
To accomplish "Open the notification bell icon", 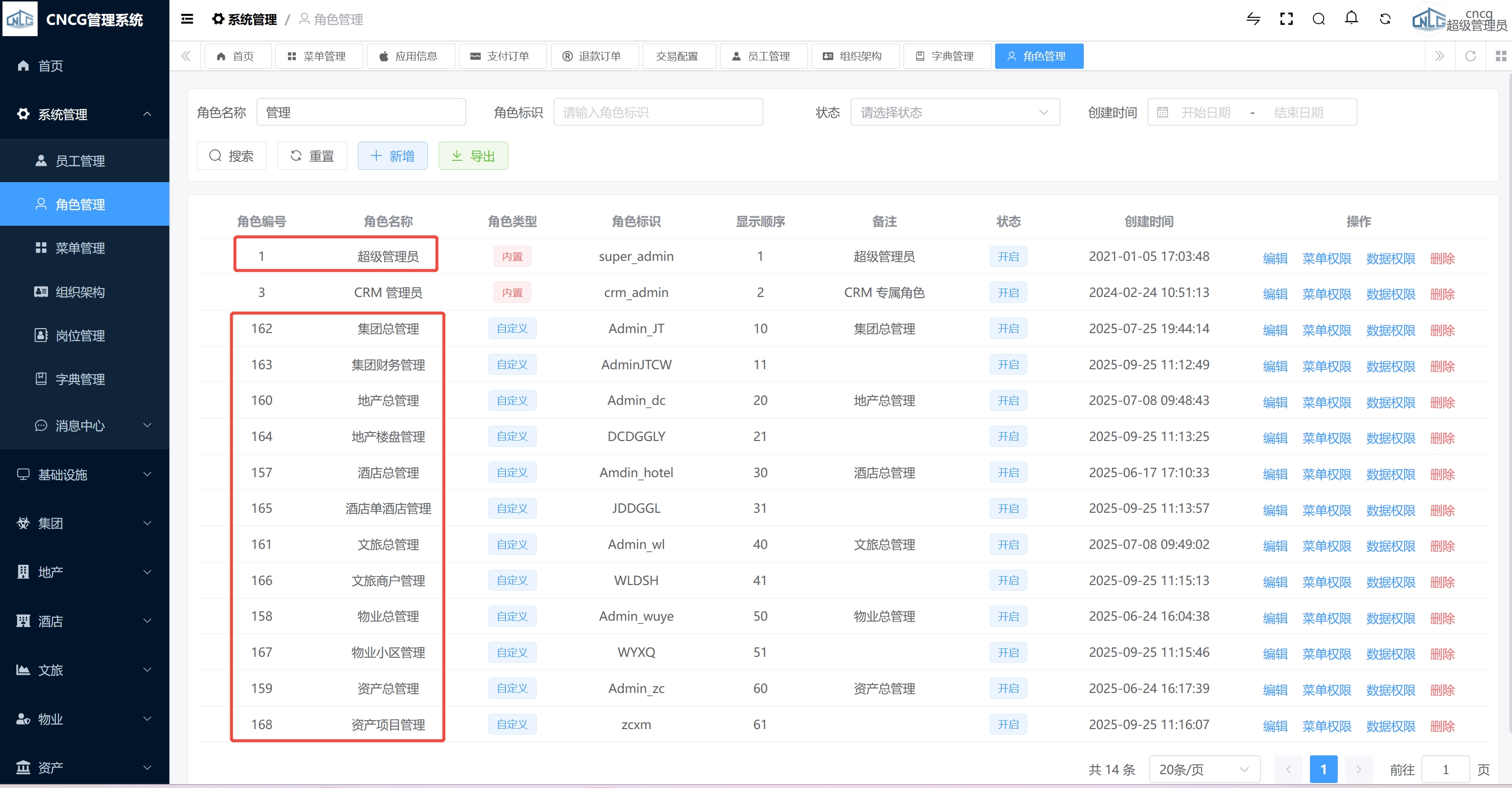I will click(x=1351, y=18).
